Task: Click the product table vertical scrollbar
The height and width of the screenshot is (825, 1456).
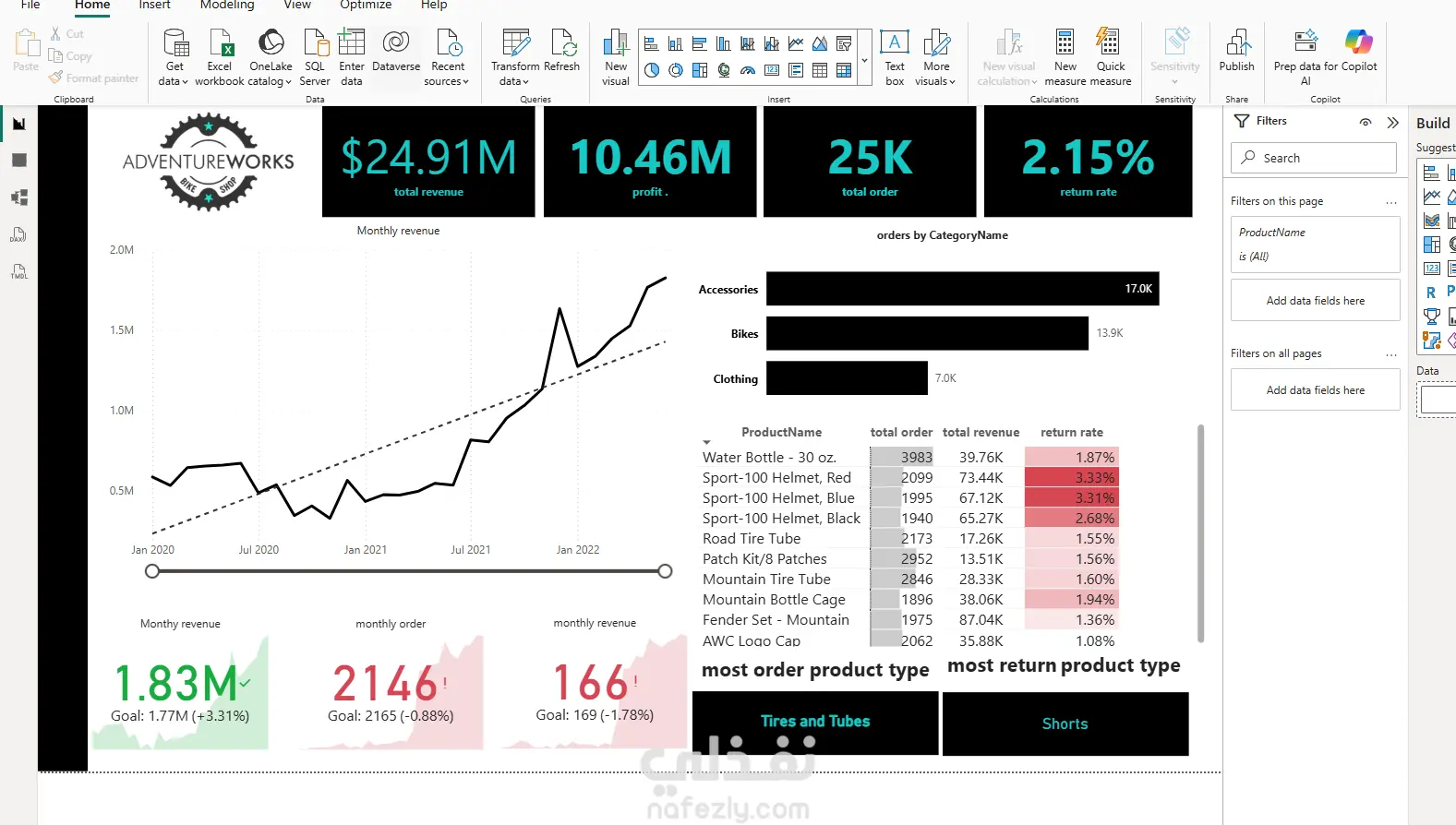Action: (1200, 533)
